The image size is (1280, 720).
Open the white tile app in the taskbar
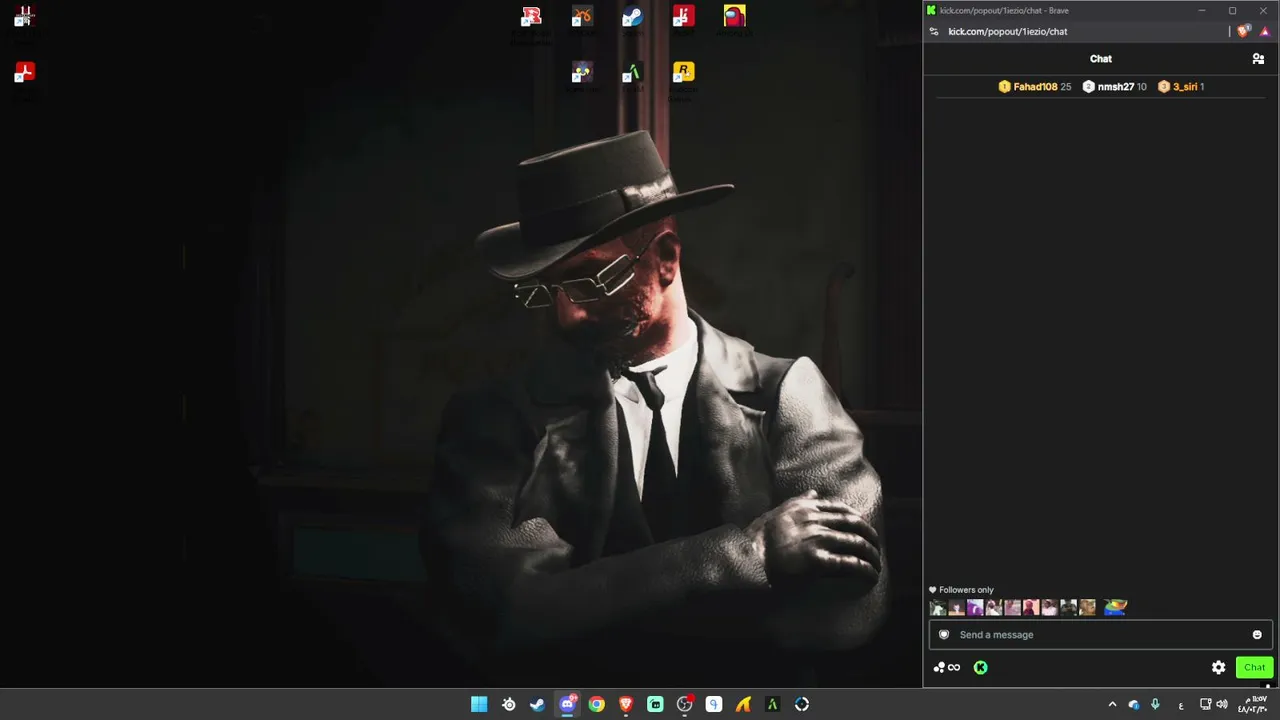pos(714,704)
